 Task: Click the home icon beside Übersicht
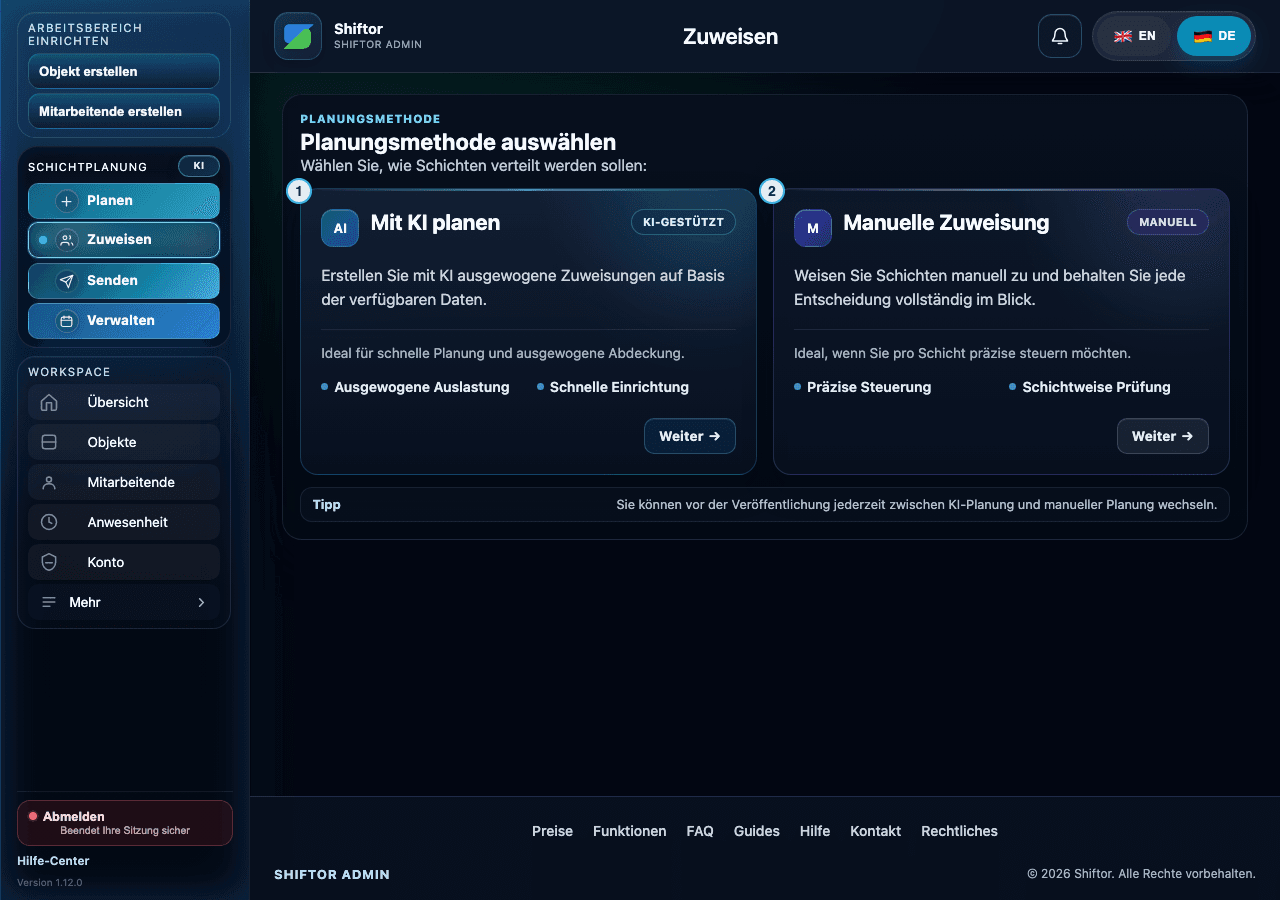49,402
